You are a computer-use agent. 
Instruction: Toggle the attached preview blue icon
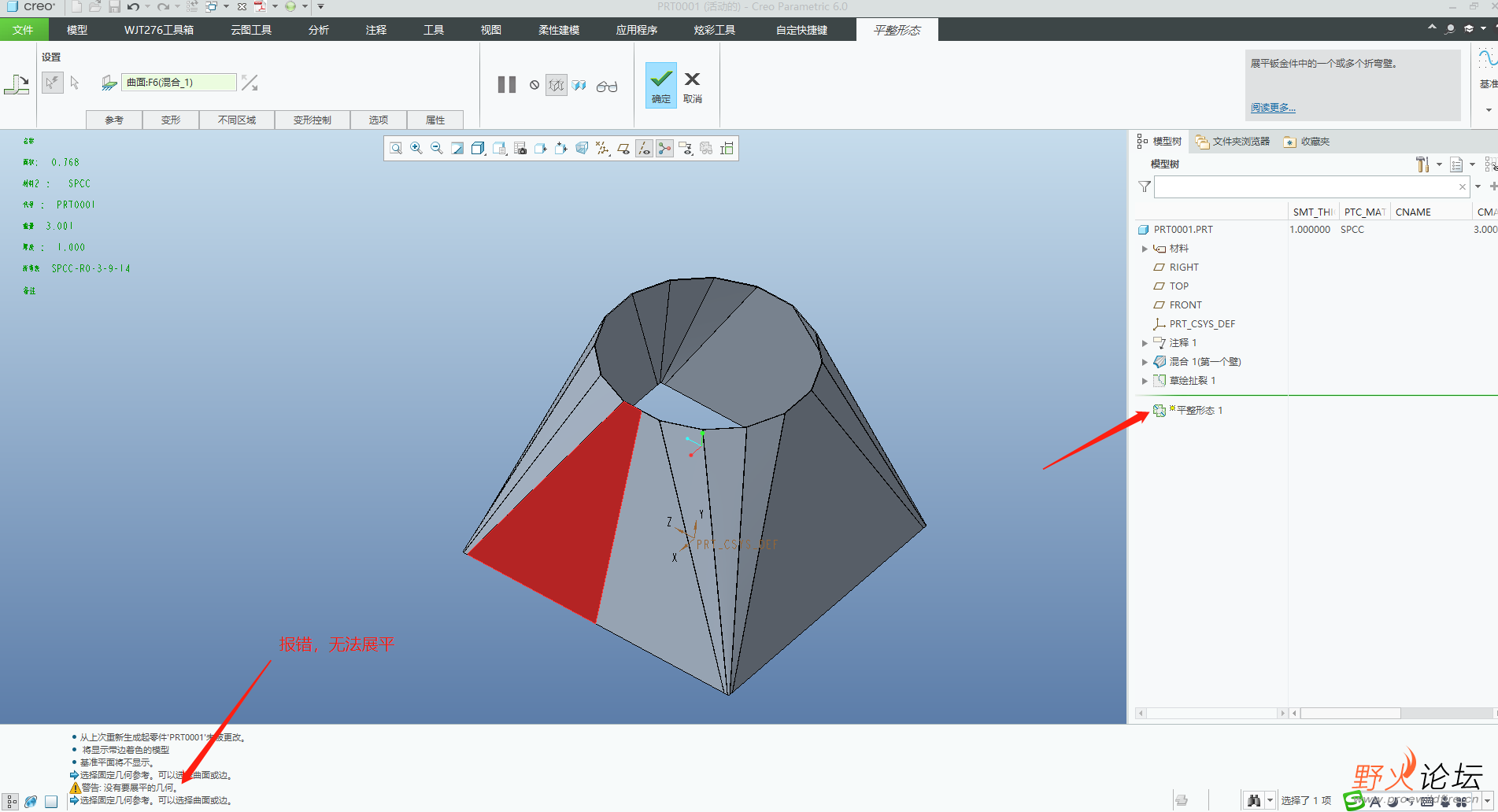(579, 85)
